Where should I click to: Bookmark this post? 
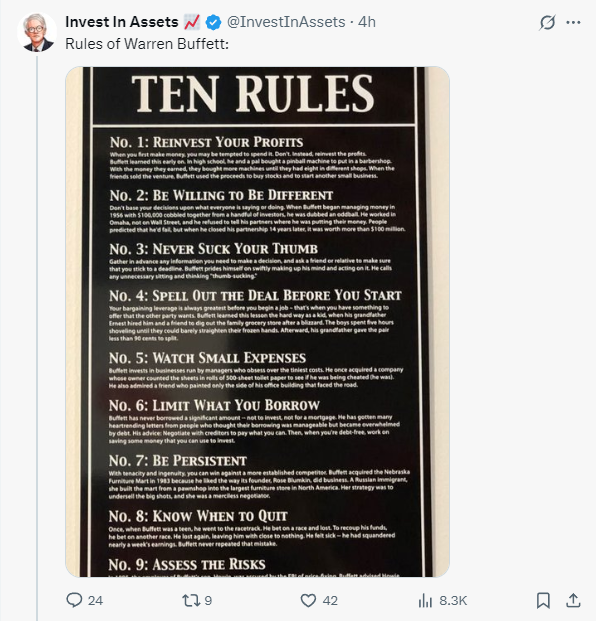pos(543,600)
